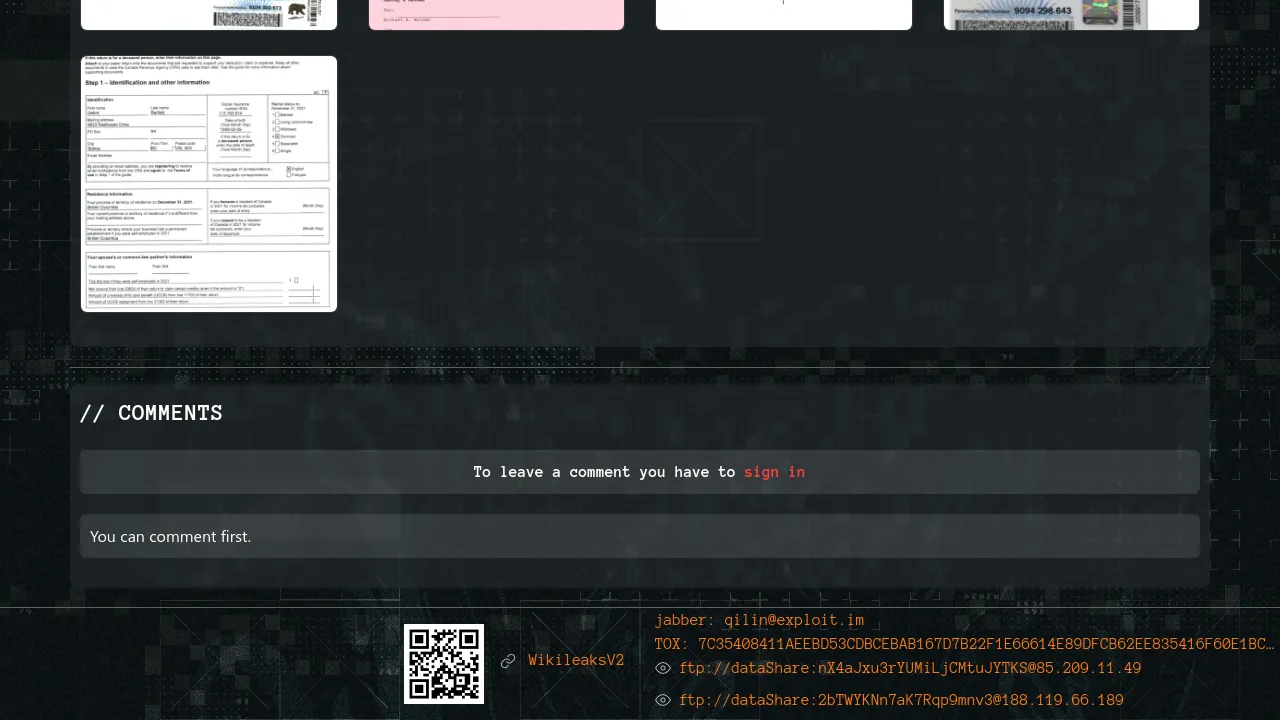Open the health card thumbnail with hologram
The height and width of the screenshot is (720, 1280).
click(1071, 14)
